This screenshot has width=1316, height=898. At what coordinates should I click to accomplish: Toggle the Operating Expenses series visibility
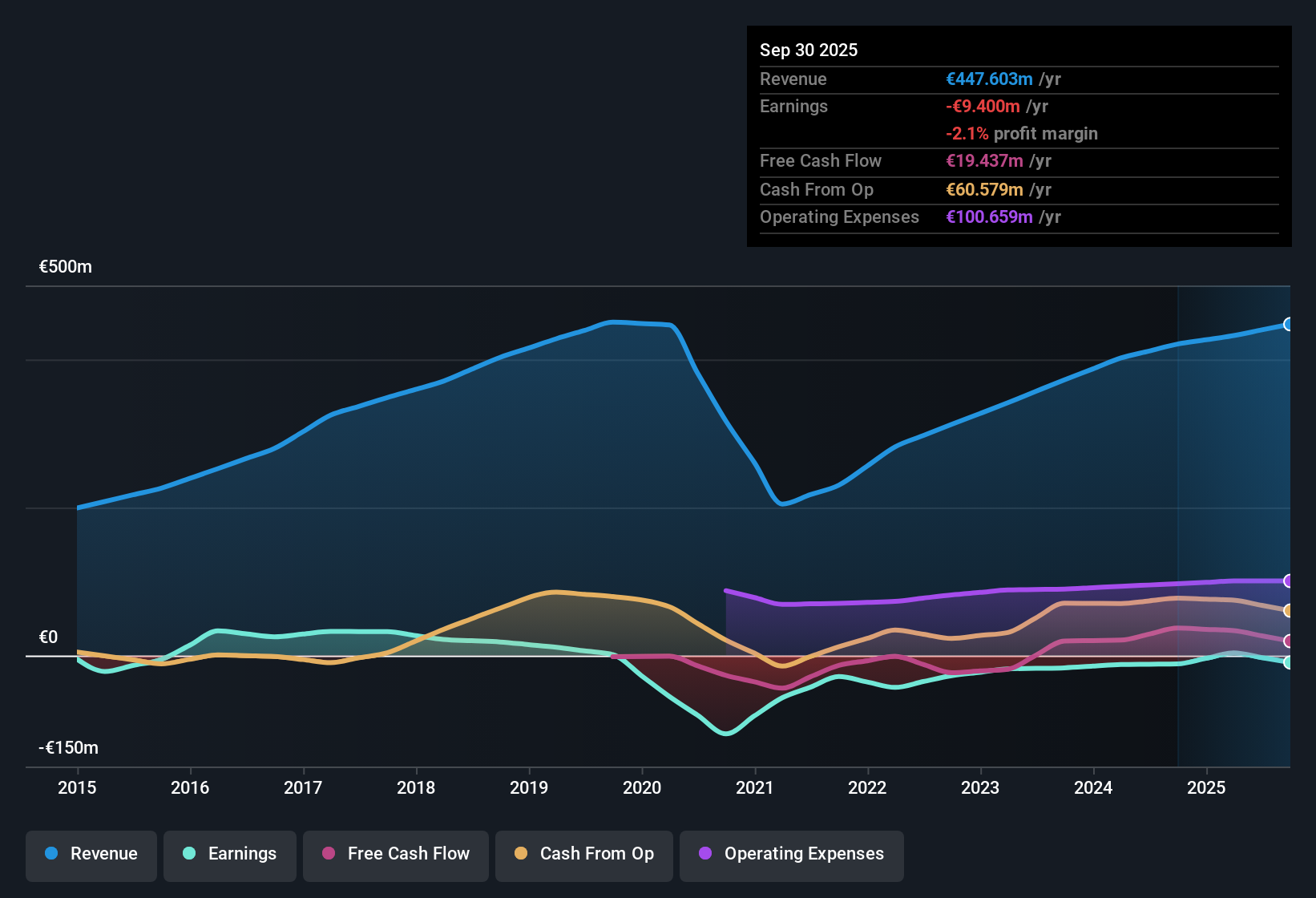pyautogui.click(x=791, y=854)
